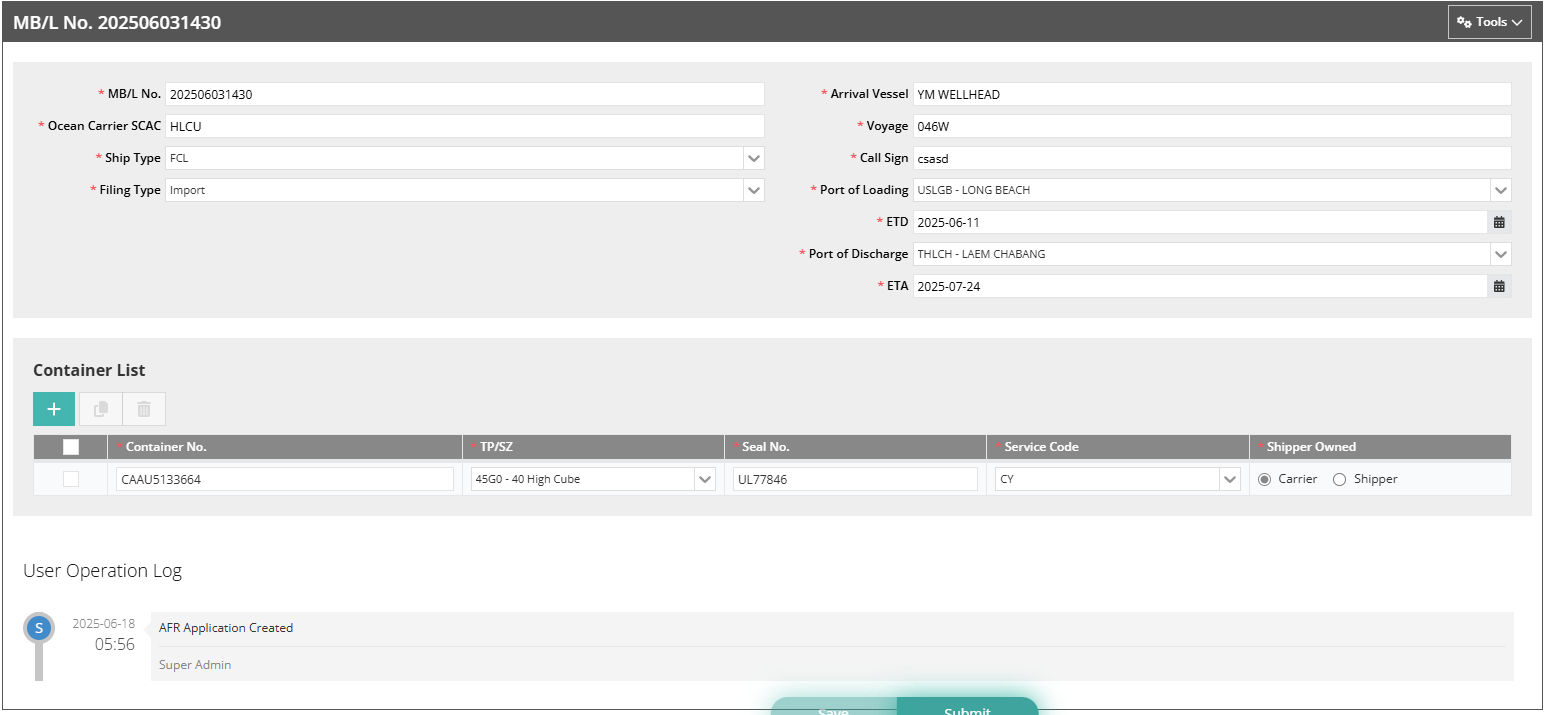Click the delete container trash icon

coord(144,409)
